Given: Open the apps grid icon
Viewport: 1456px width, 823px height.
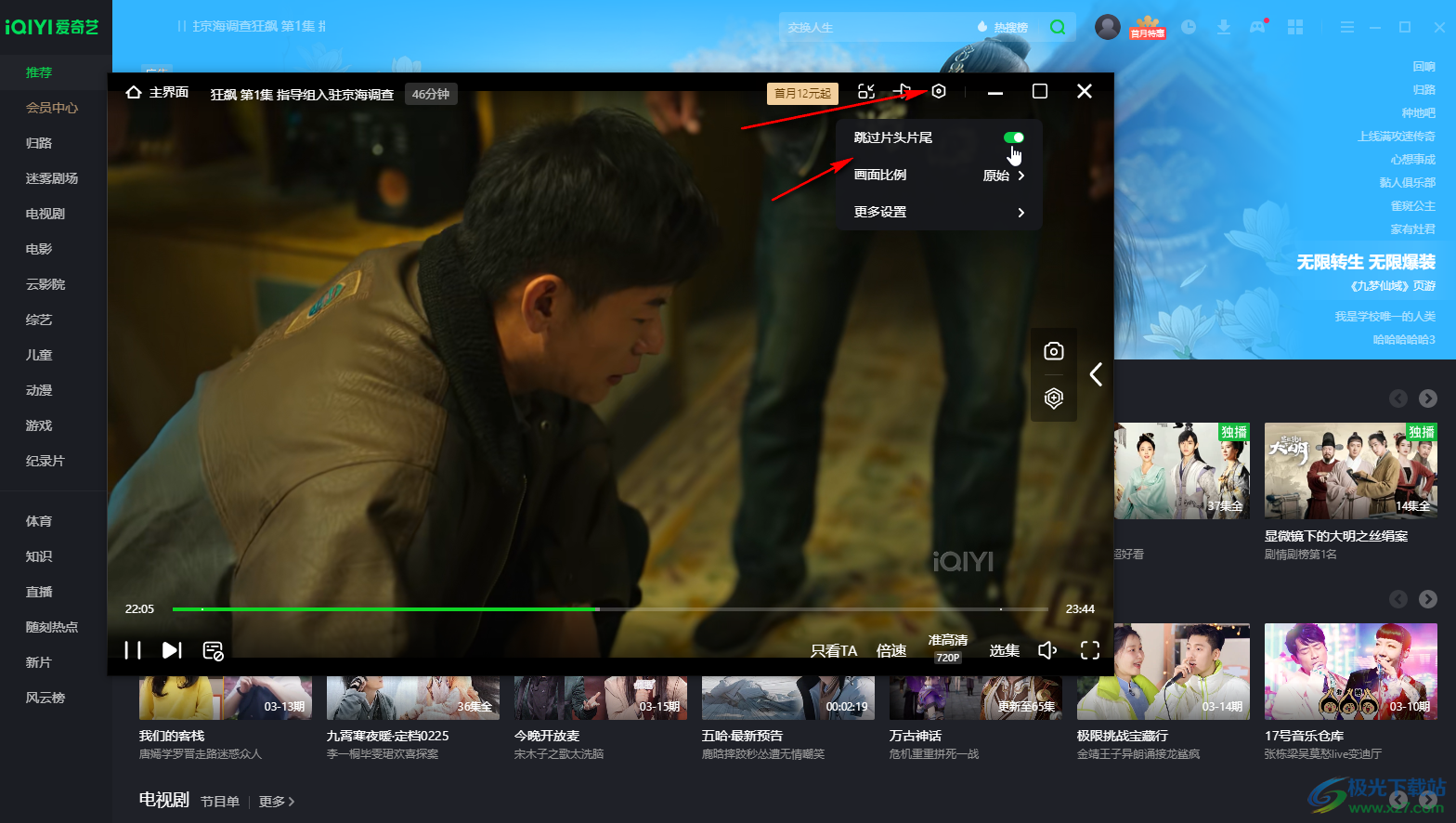Looking at the screenshot, I should [x=1295, y=27].
